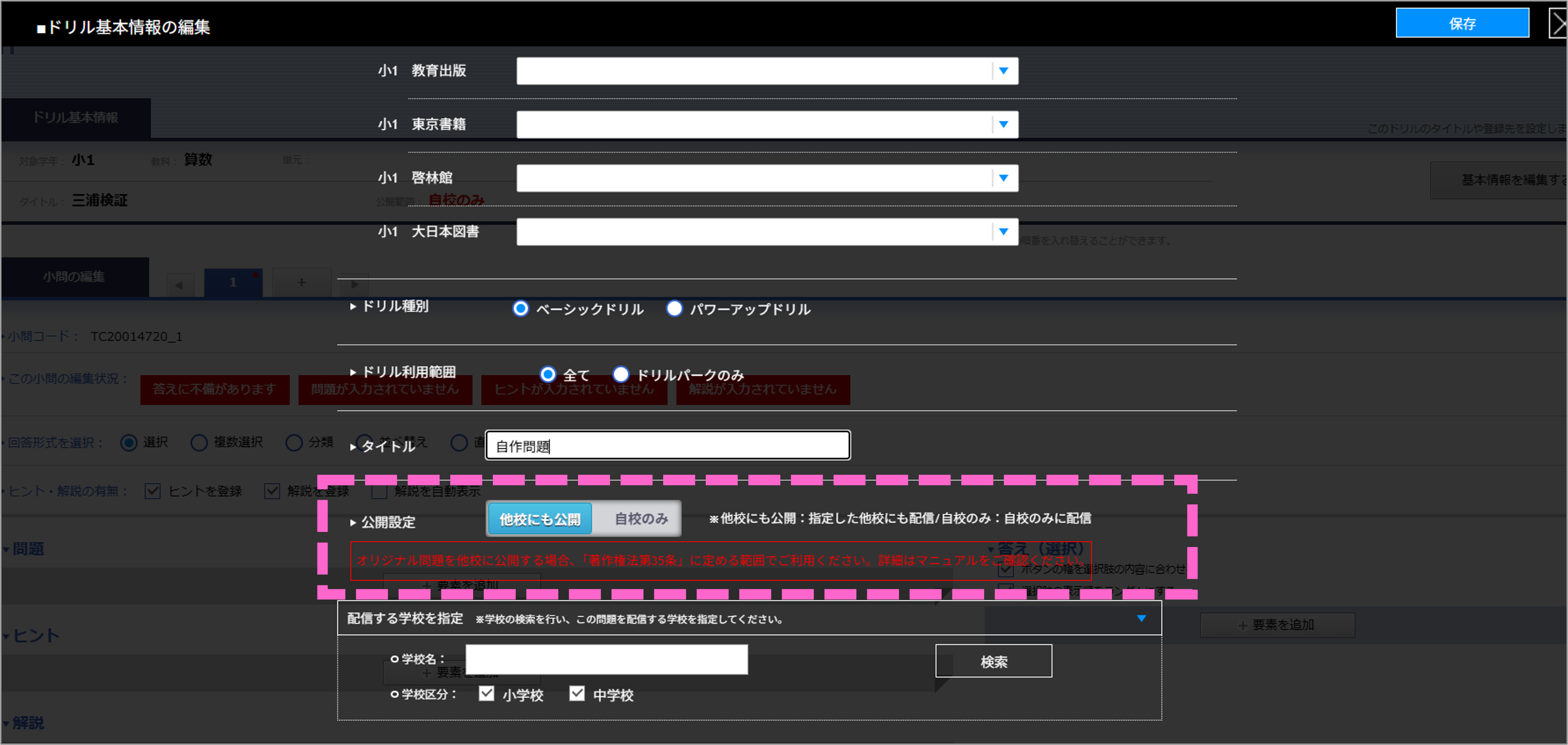
Task: Choose 全て for drill usage range
Action: click(548, 374)
